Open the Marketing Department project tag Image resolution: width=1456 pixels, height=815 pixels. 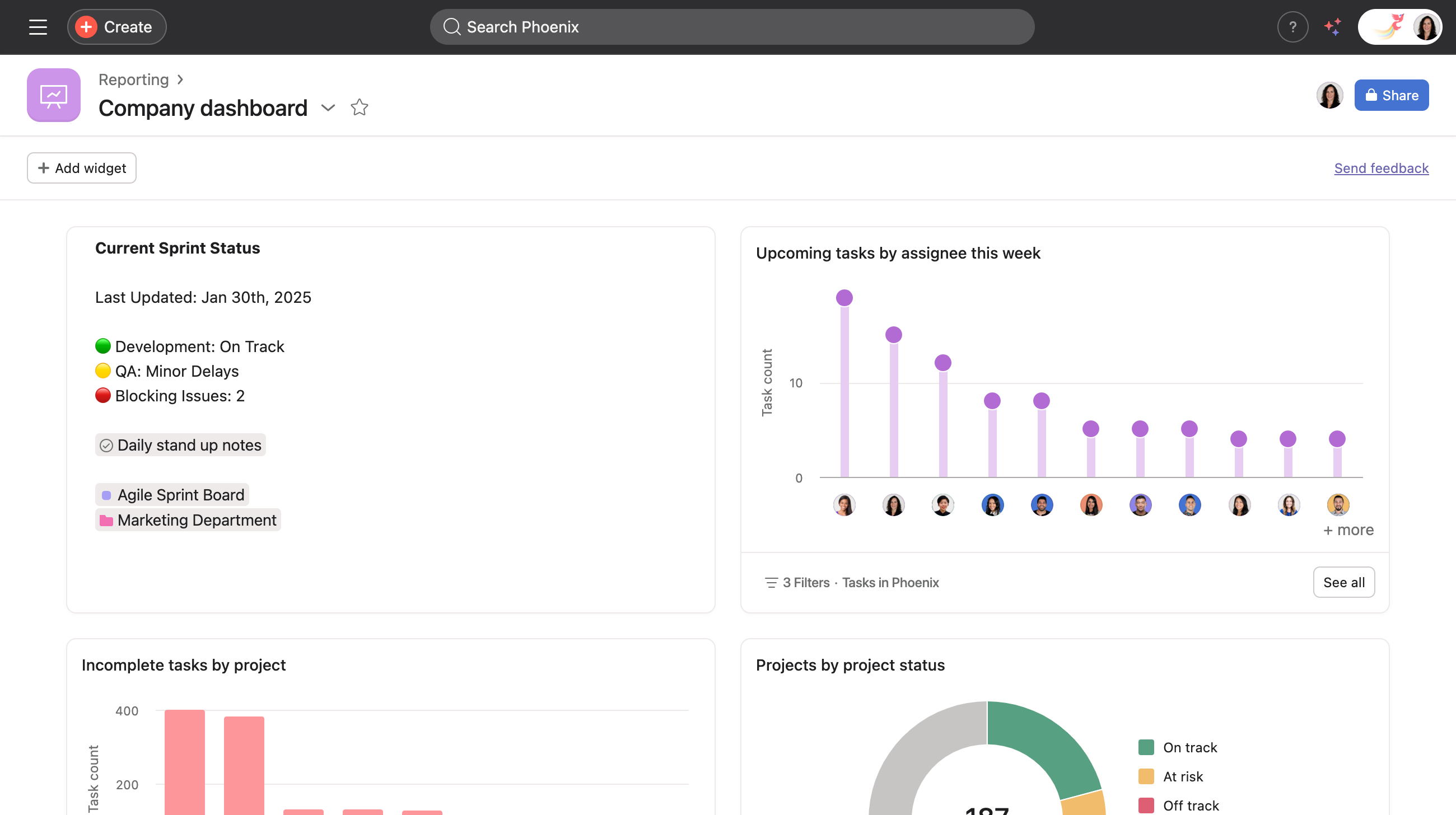click(188, 520)
